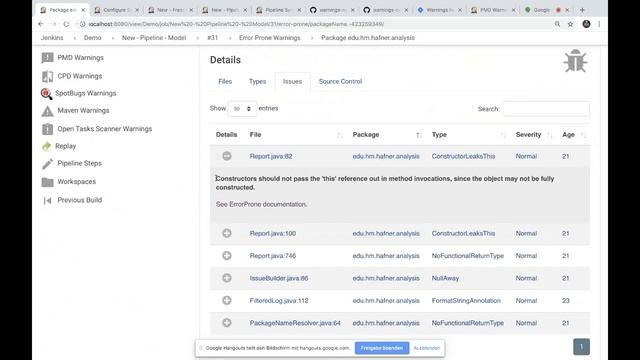The width and height of the screenshot is (640, 360).
Task: Open New - Pipeline - Model breadcrumb
Action: tap(154, 38)
